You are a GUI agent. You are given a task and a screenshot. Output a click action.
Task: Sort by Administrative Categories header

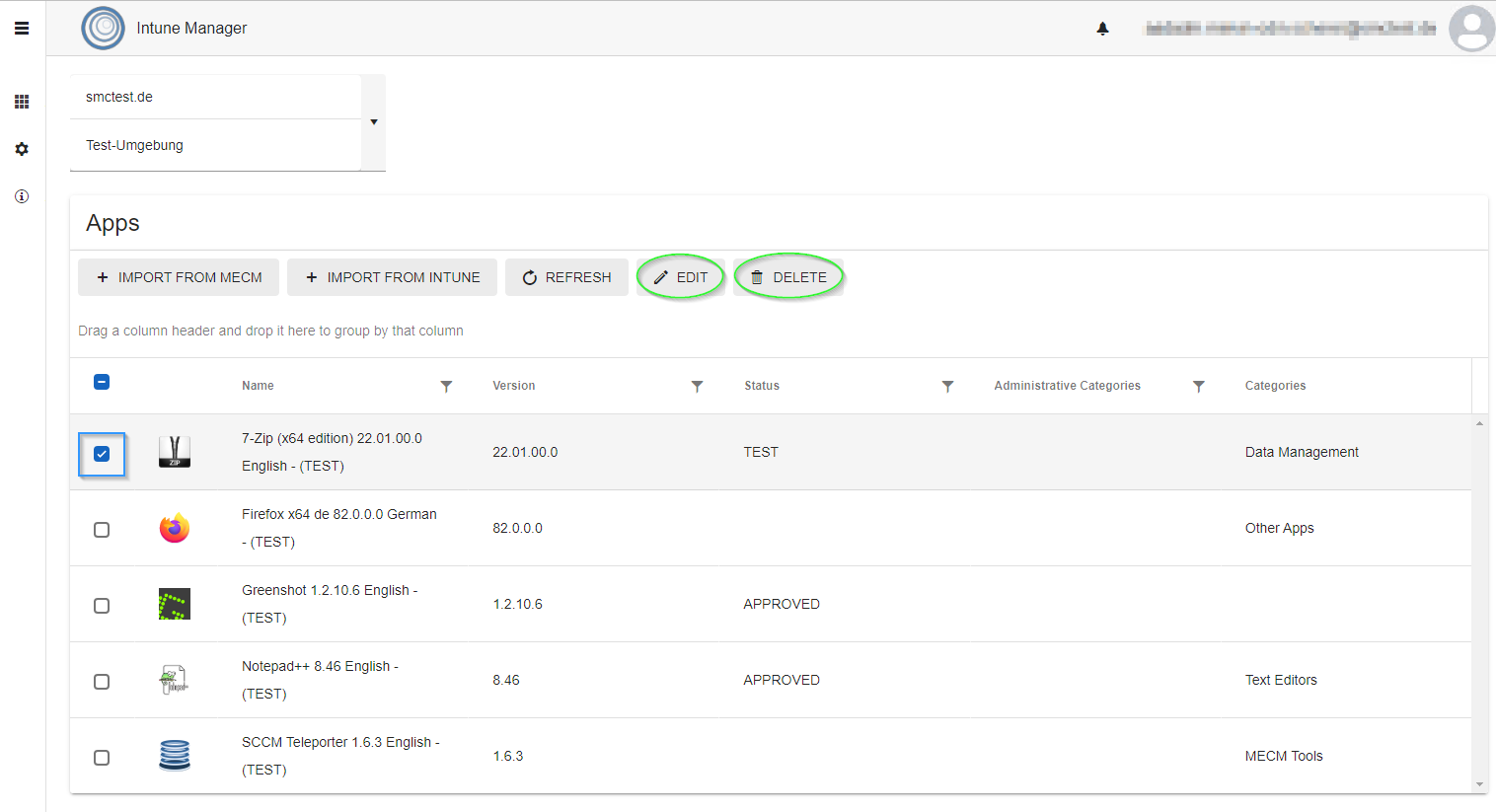tap(1067, 386)
